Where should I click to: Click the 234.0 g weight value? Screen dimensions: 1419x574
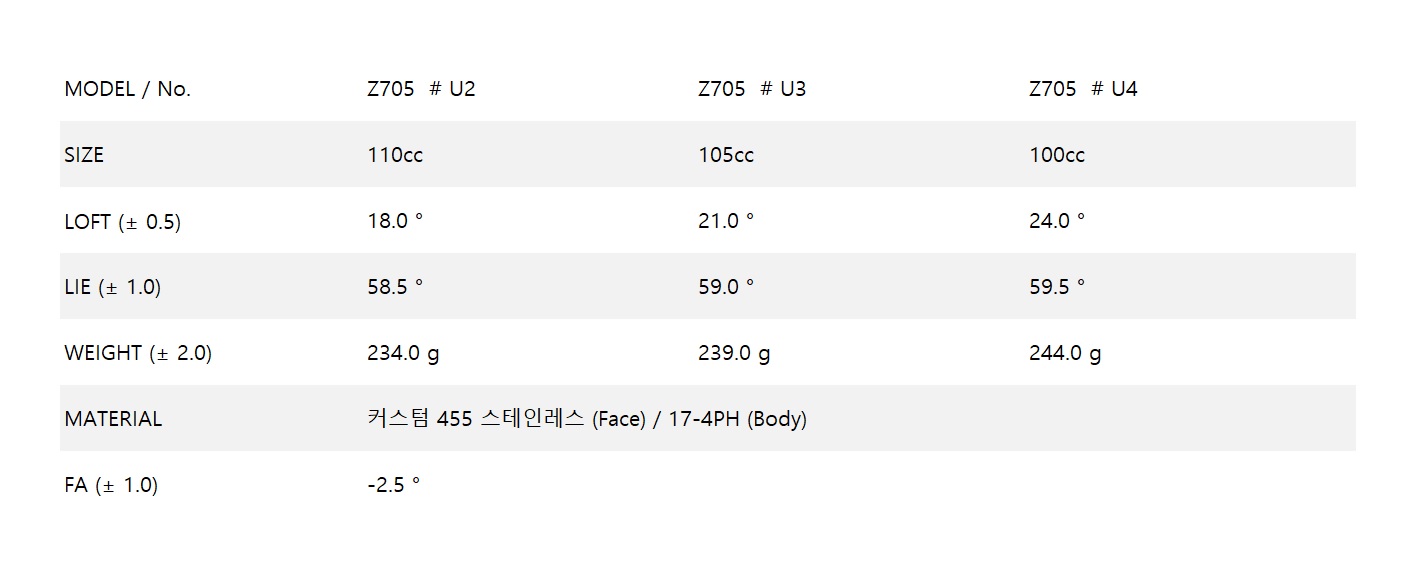(x=403, y=353)
